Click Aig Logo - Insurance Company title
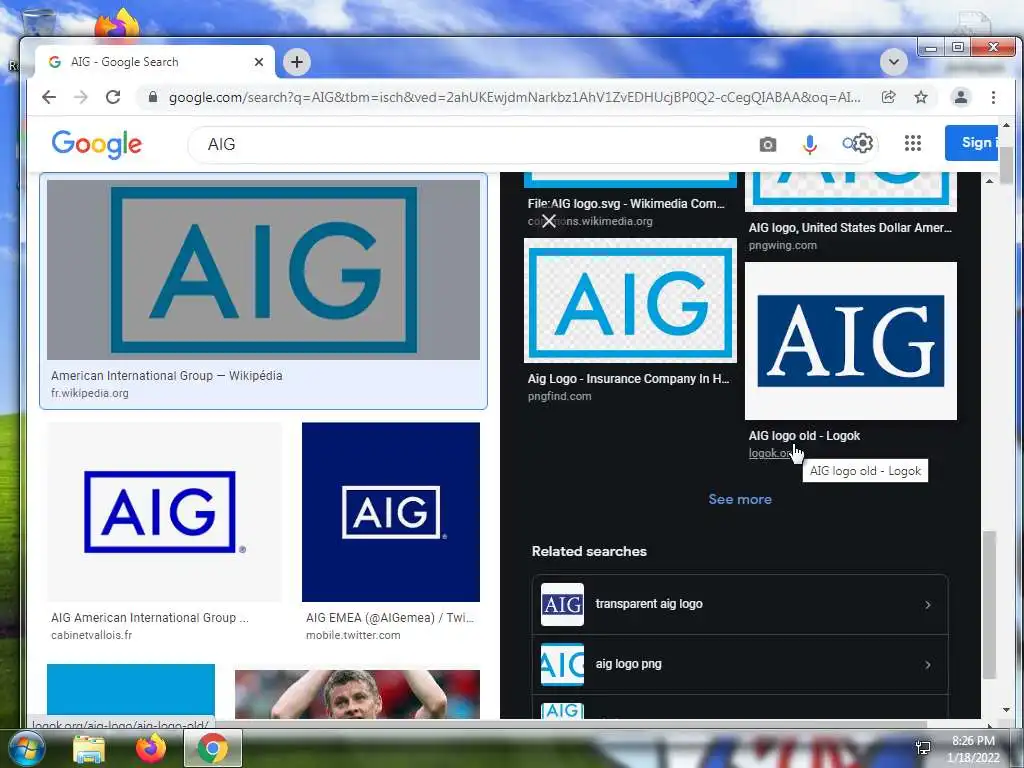 (628, 379)
